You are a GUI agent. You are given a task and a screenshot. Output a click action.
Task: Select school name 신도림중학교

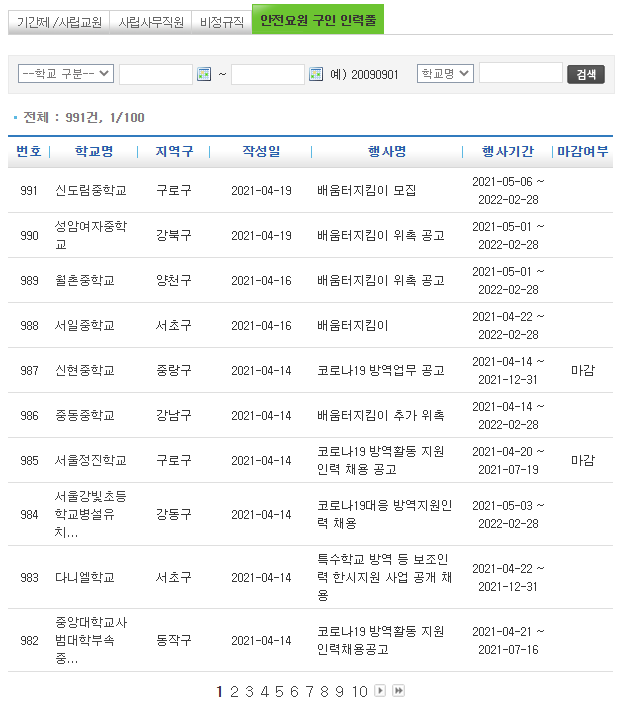click(x=91, y=191)
